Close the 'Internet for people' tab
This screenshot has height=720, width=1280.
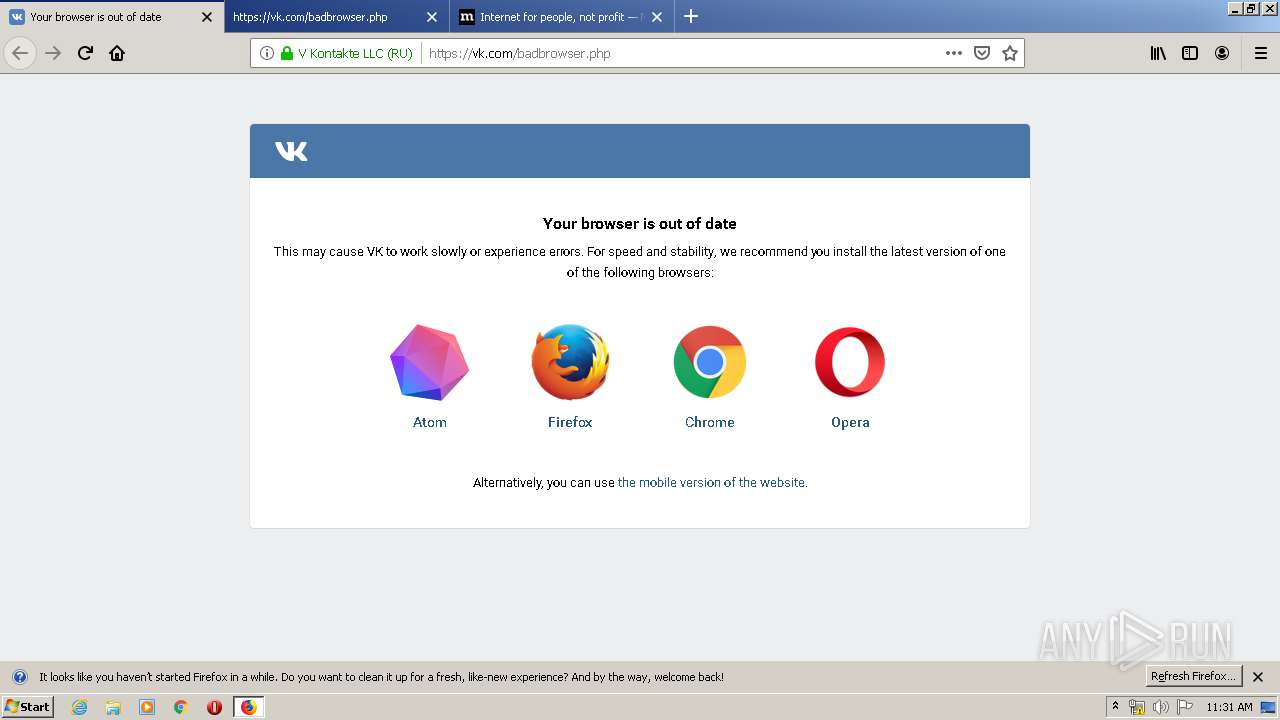(657, 17)
